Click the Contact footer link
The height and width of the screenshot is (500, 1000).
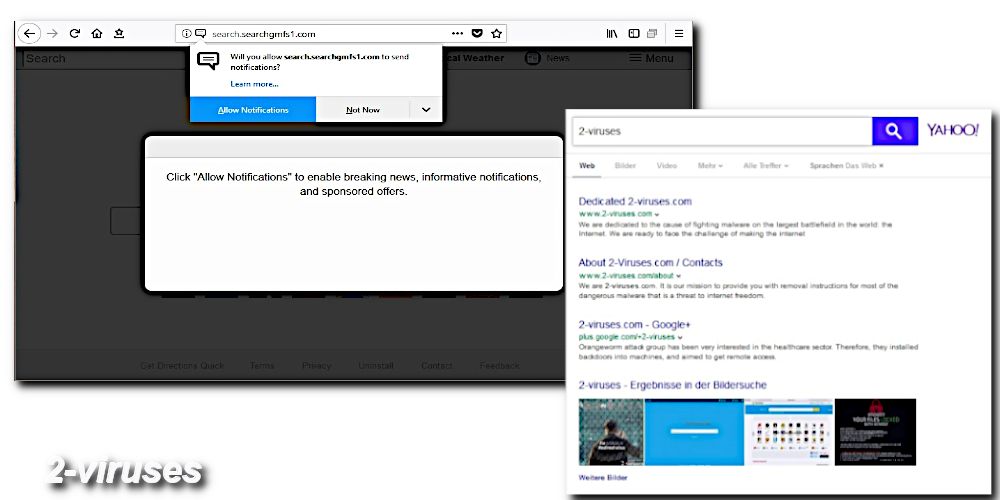(437, 365)
